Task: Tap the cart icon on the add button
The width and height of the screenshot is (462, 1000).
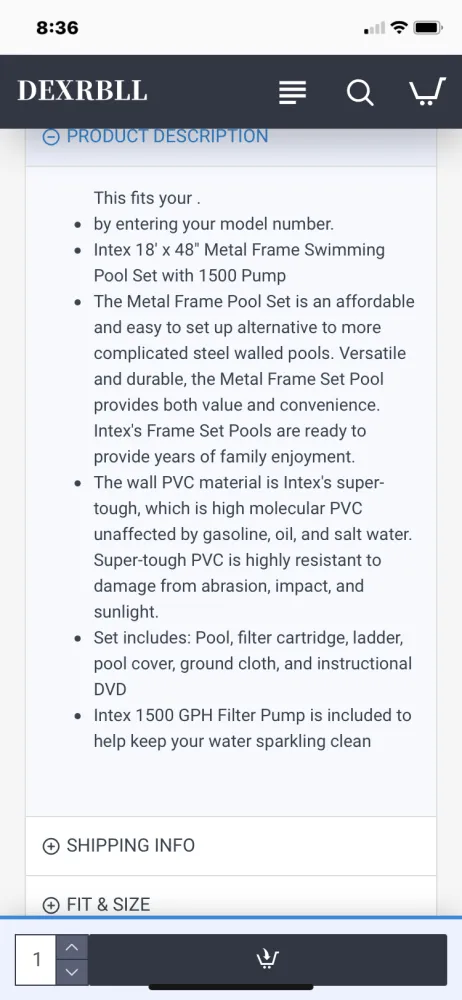Action: point(267,959)
